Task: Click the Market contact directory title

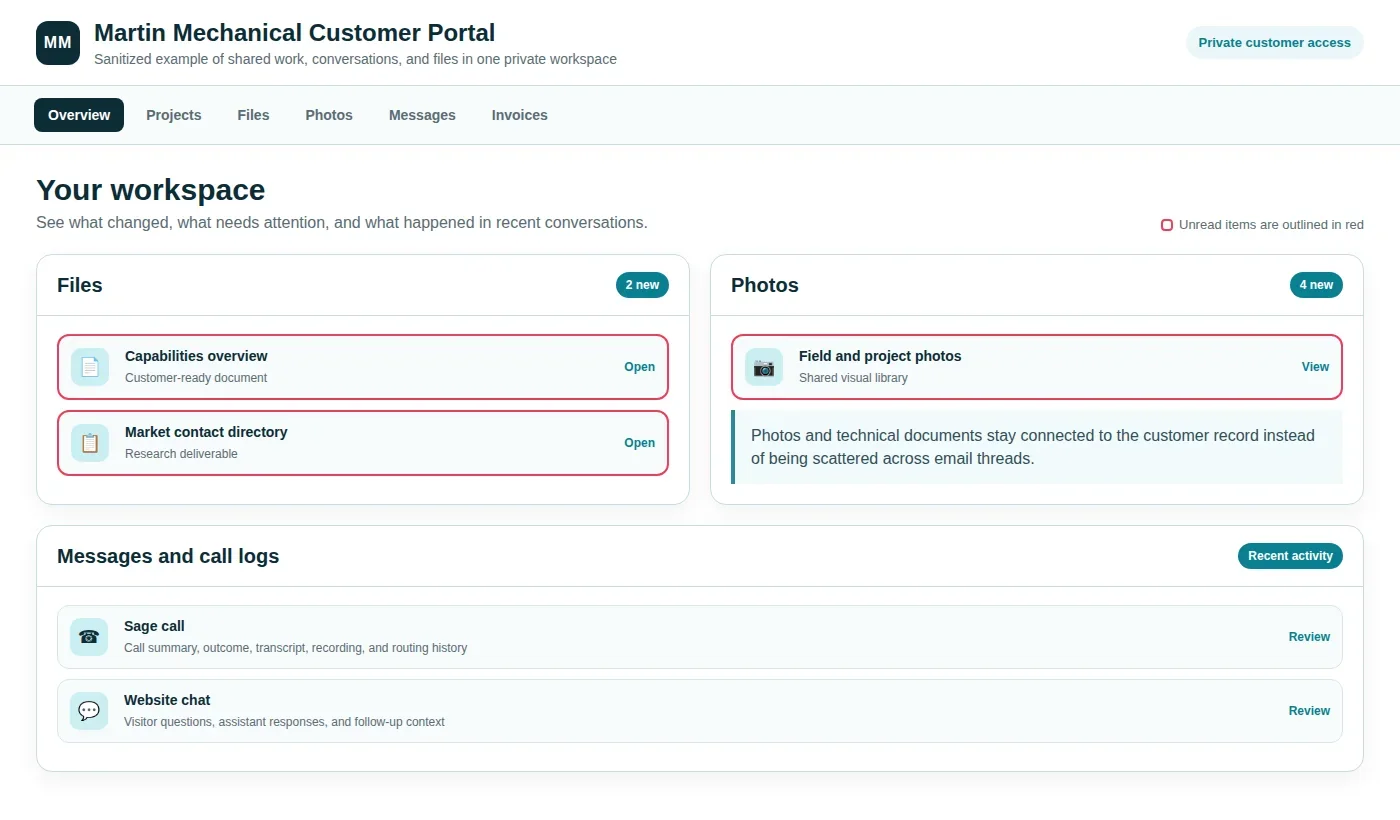Action: tap(206, 432)
